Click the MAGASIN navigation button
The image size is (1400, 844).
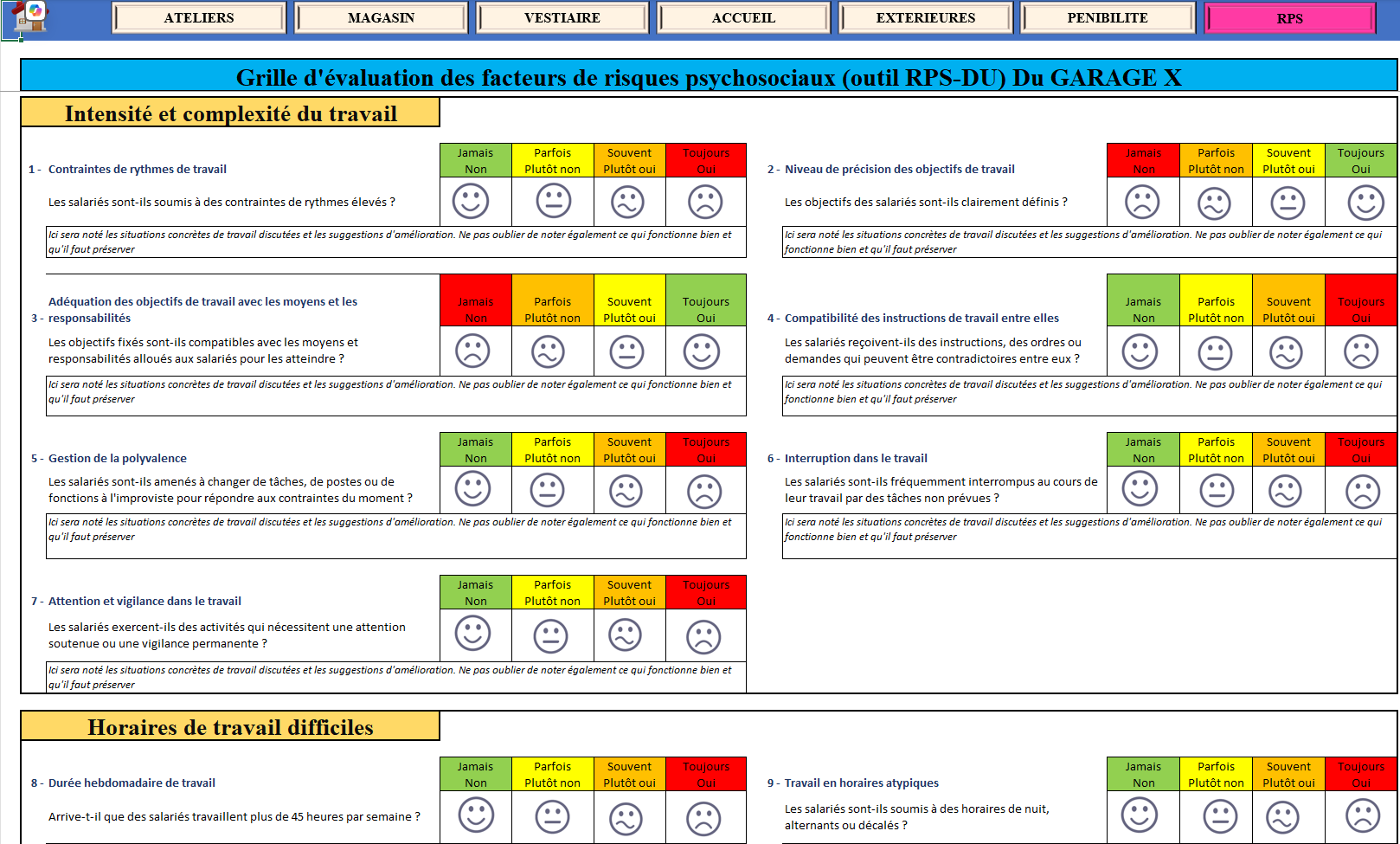(x=381, y=18)
